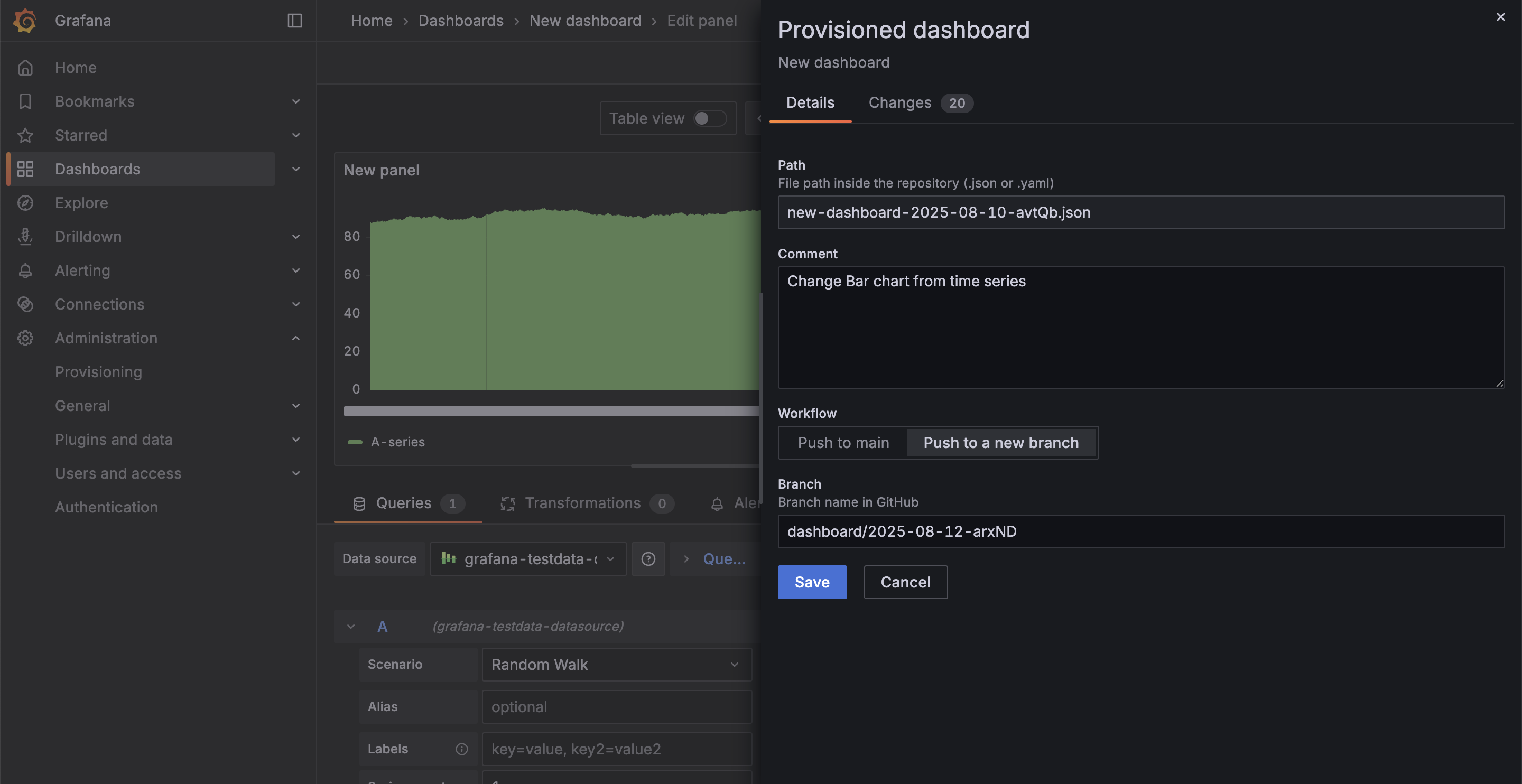The image size is (1522, 784).
Task: Click the Bookmarks icon in sidebar
Action: click(x=25, y=101)
